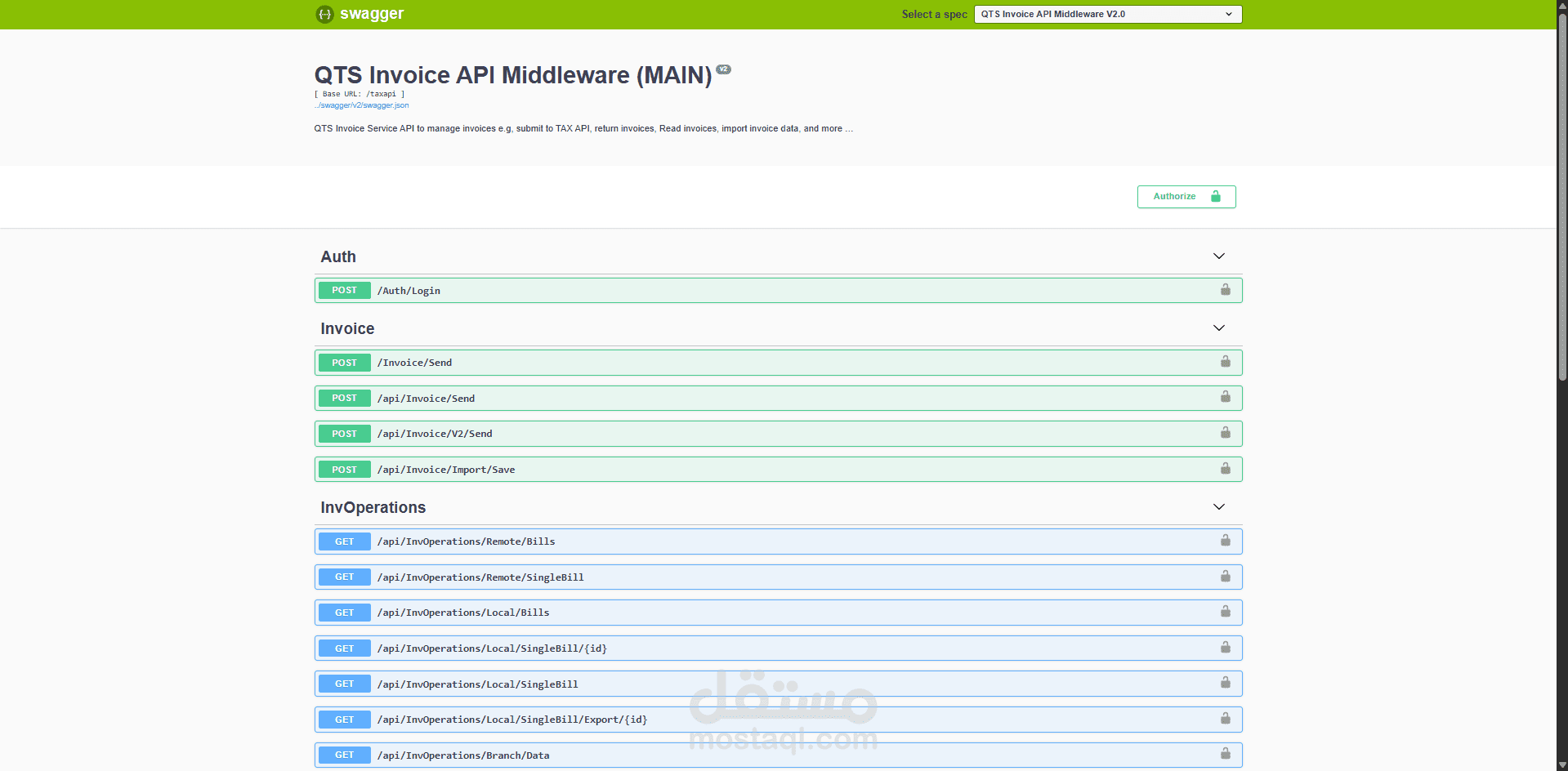
Task: Collapse the Auth section chevron
Action: [x=1219, y=256]
